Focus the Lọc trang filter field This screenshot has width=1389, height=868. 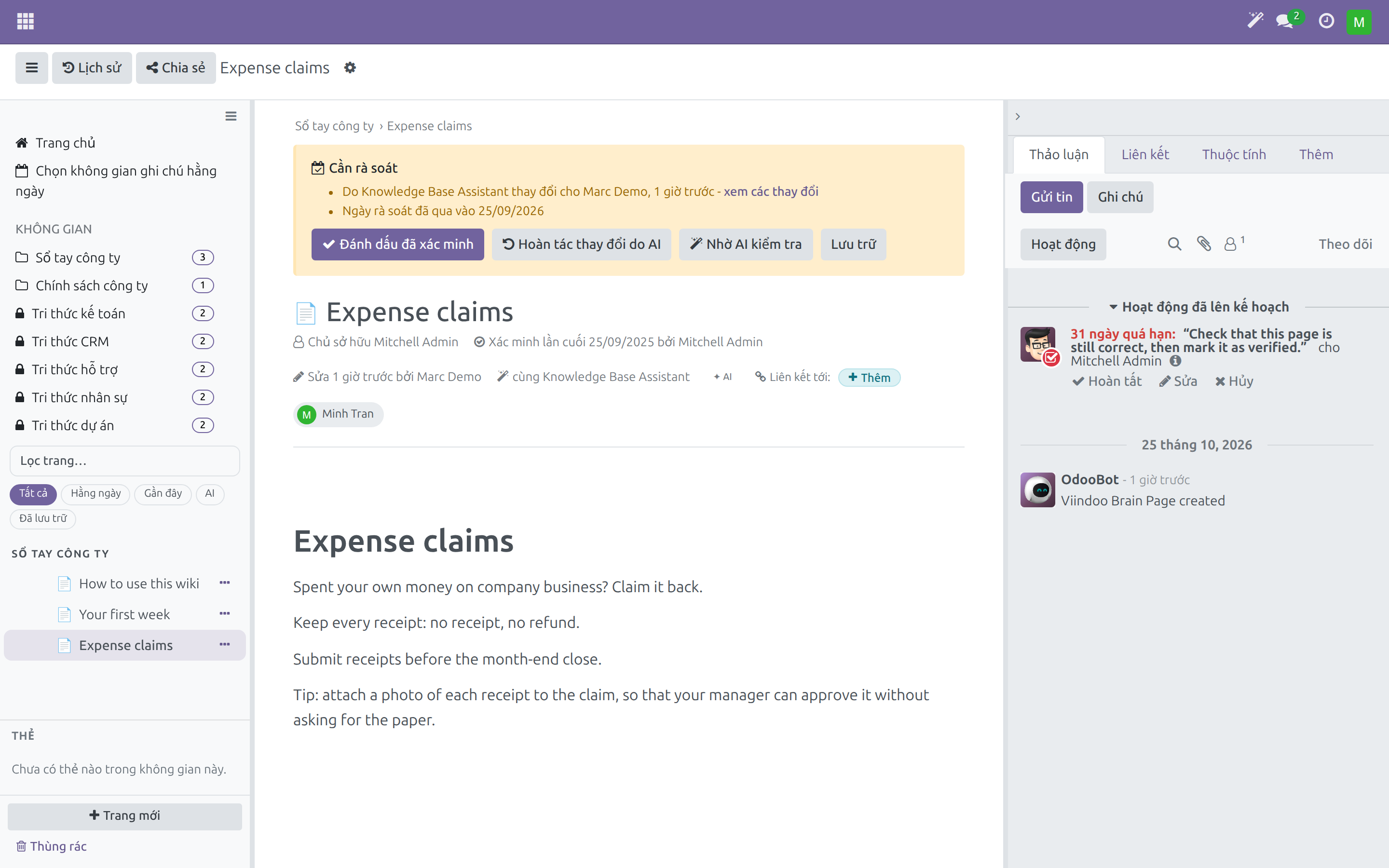124,461
